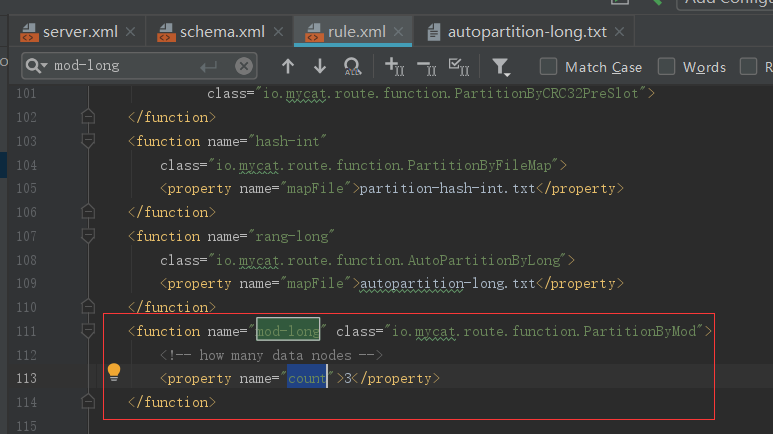Clear the search text with X icon
Viewport: 773px width, 434px height.
[244, 67]
